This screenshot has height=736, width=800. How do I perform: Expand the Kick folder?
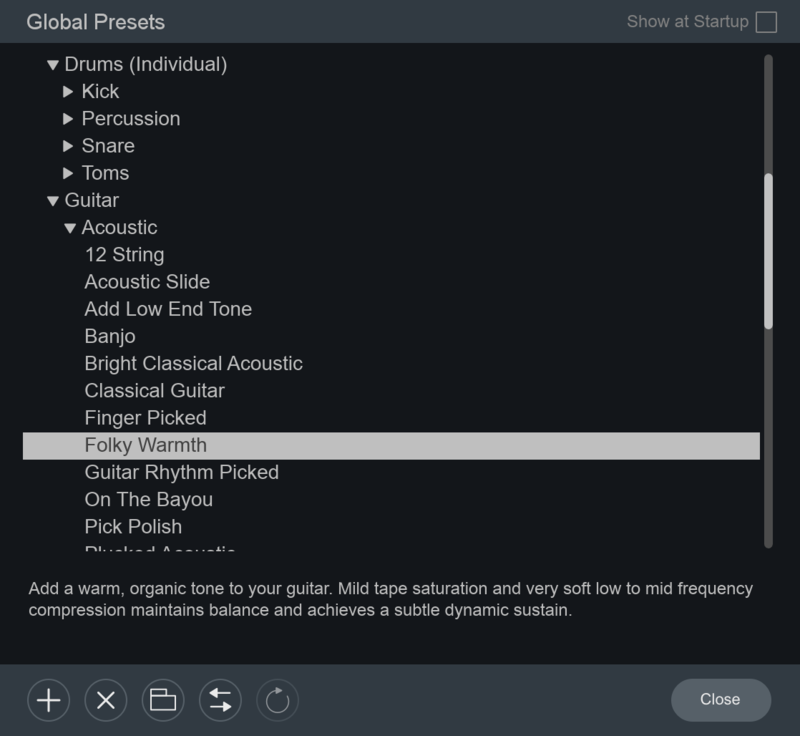tap(68, 92)
